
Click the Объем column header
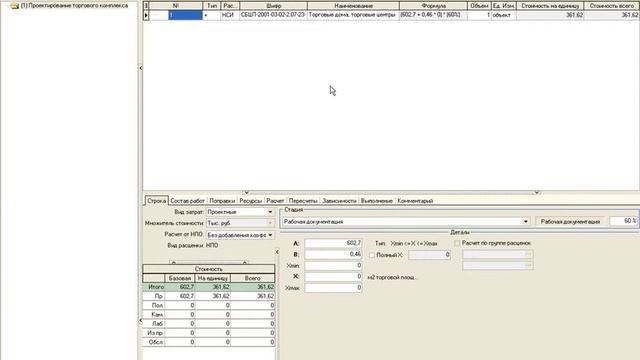click(x=479, y=6)
